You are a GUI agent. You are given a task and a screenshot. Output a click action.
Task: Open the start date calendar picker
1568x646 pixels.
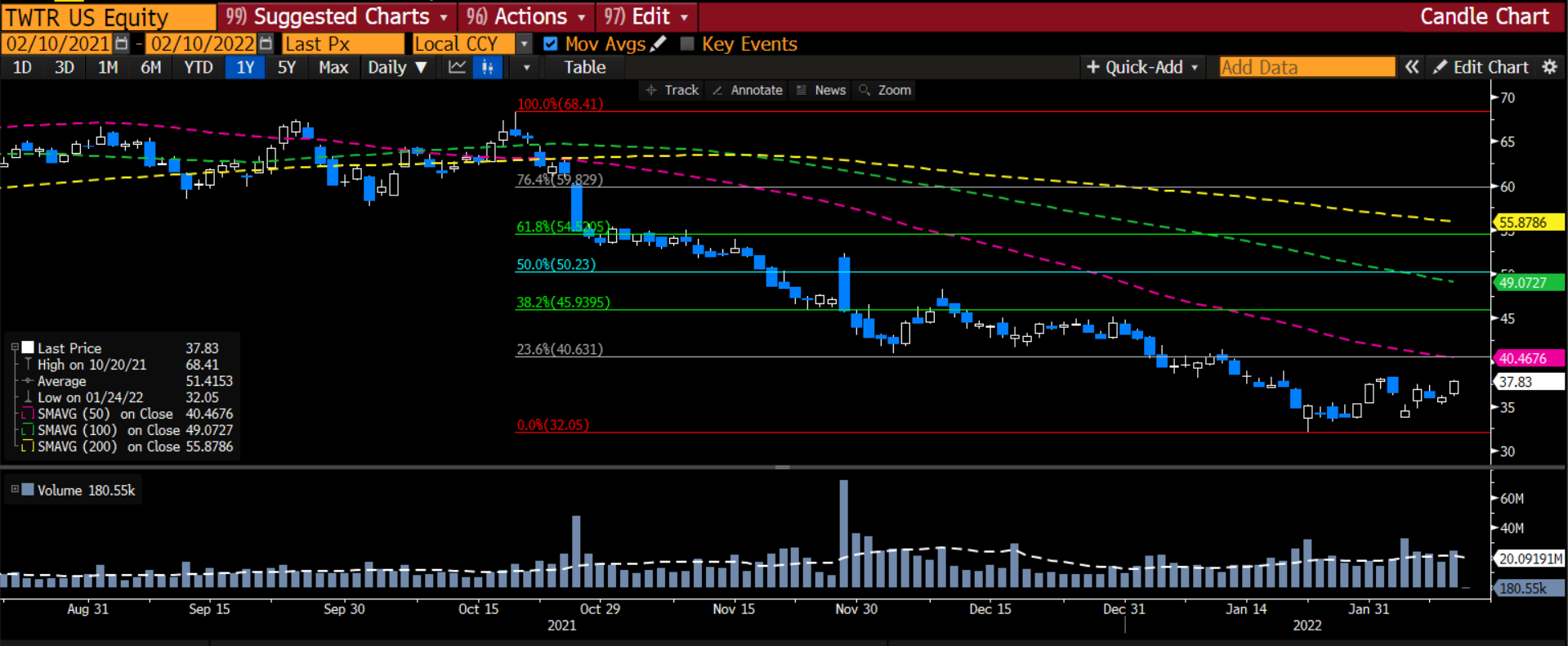[x=122, y=43]
